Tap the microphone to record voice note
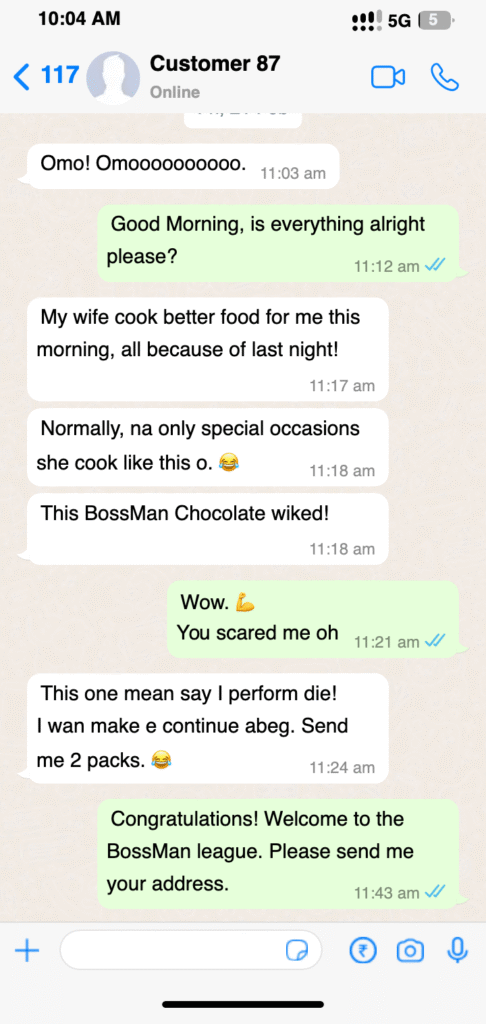 [458, 950]
